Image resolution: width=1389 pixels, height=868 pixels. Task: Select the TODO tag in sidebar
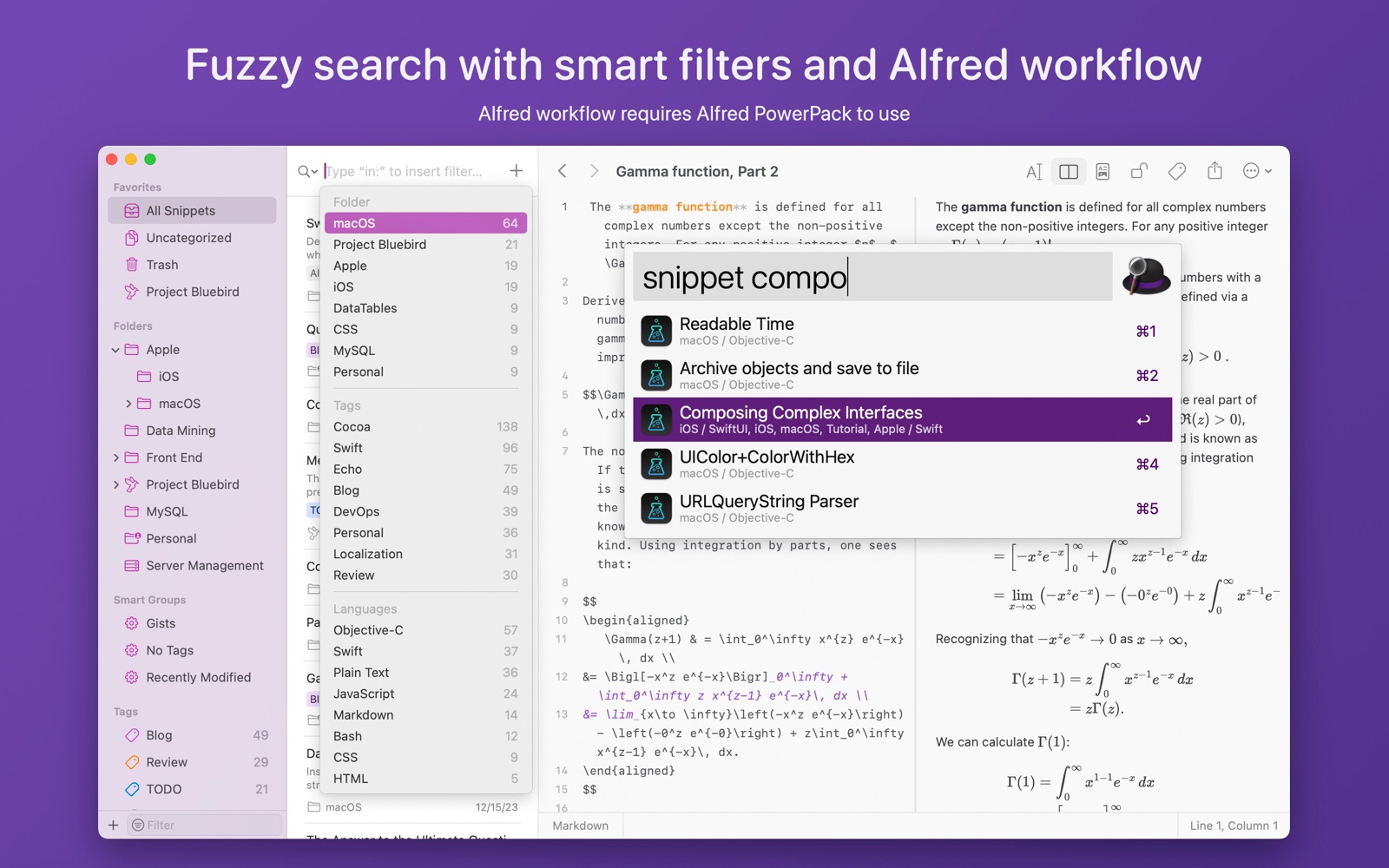point(192,788)
